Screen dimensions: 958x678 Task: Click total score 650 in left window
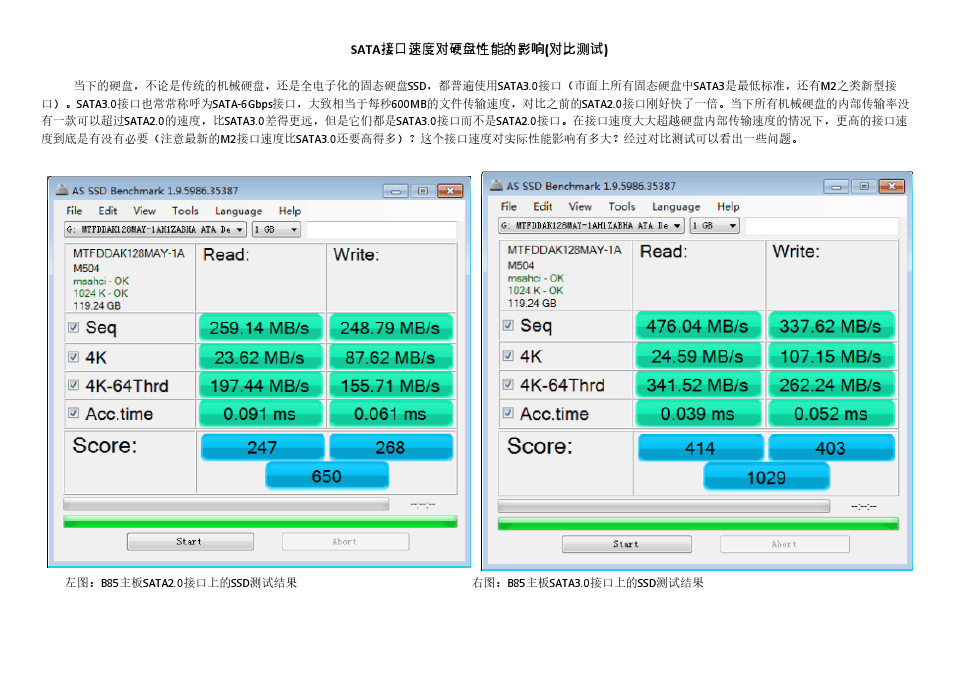coord(327,476)
